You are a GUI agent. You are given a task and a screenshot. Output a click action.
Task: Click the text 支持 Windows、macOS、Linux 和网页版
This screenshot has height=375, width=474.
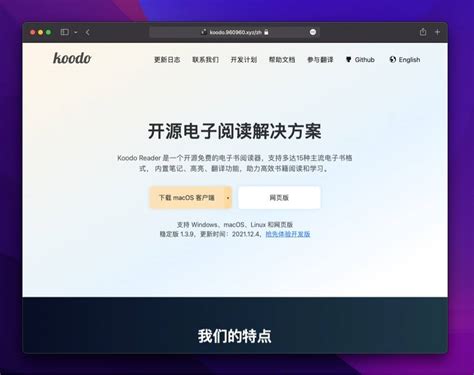235,225
